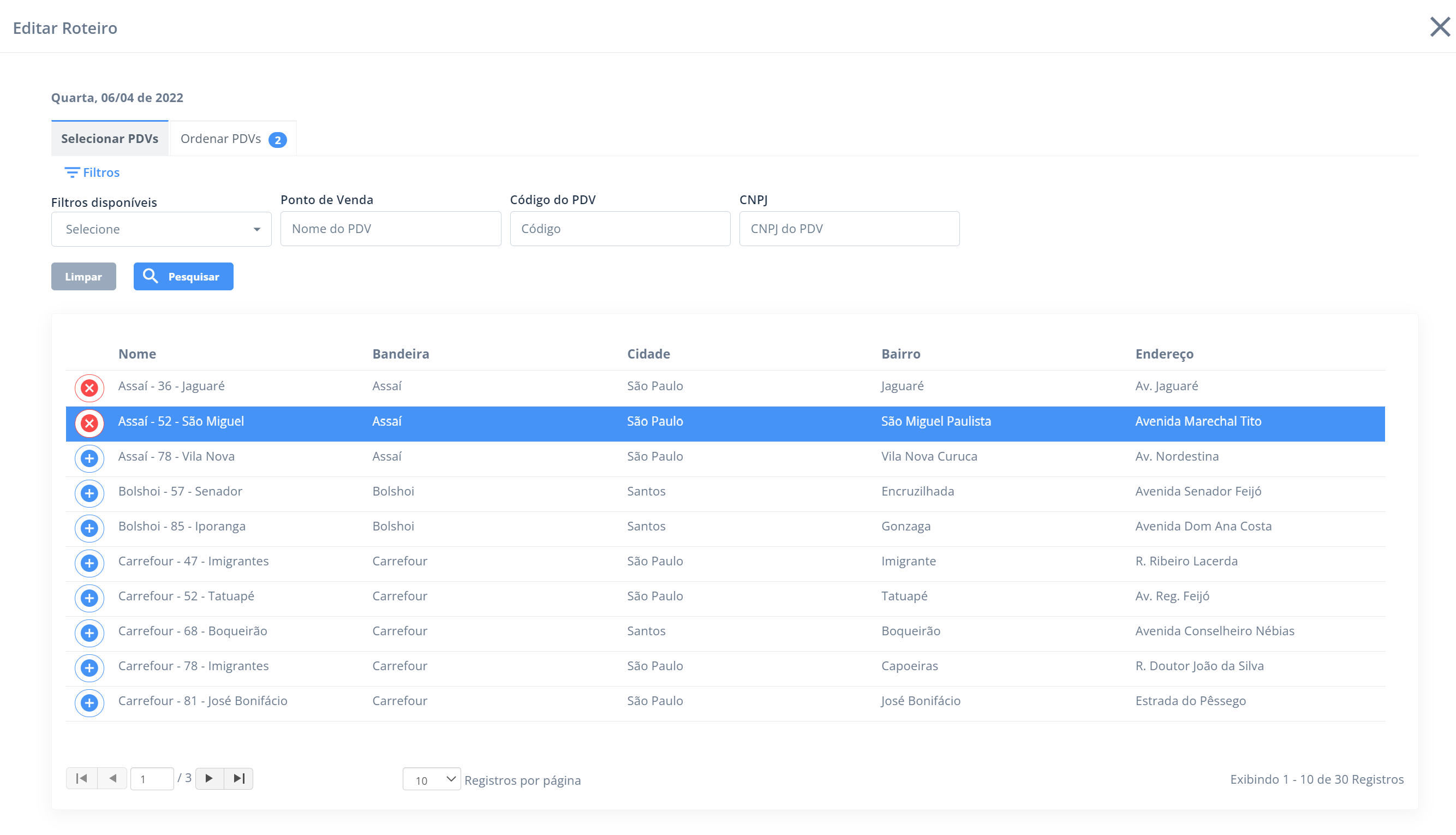Image resolution: width=1456 pixels, height=835 pixels.
Task: Remove Assaí - 36 - Jaguaré from route
Action: [89, 388]
